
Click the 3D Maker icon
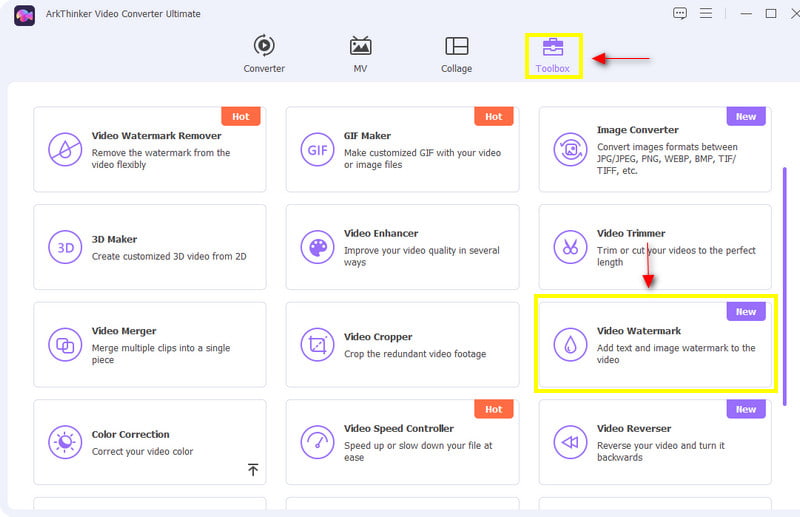[65, 248]
